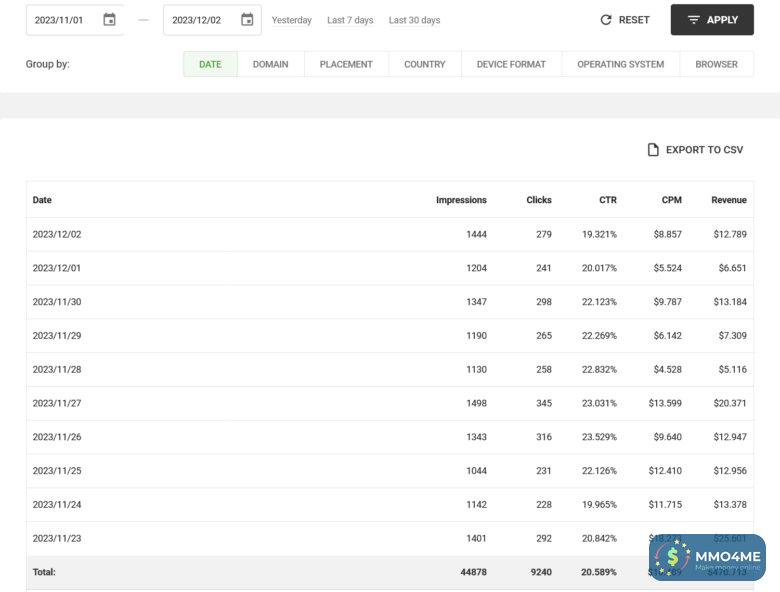Group by BROWSER tab
Viewport: 780px width, 592px height.
tap(716, 64)
